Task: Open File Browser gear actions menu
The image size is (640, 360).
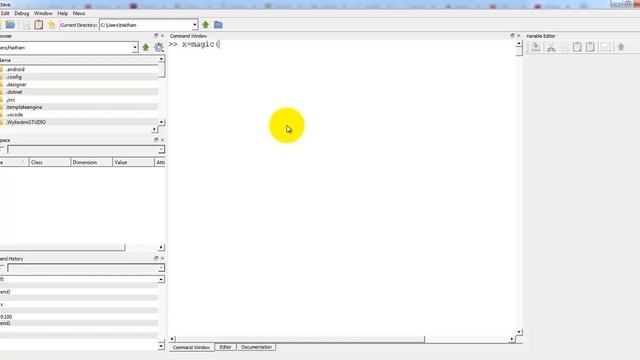Action: (159, 47)
